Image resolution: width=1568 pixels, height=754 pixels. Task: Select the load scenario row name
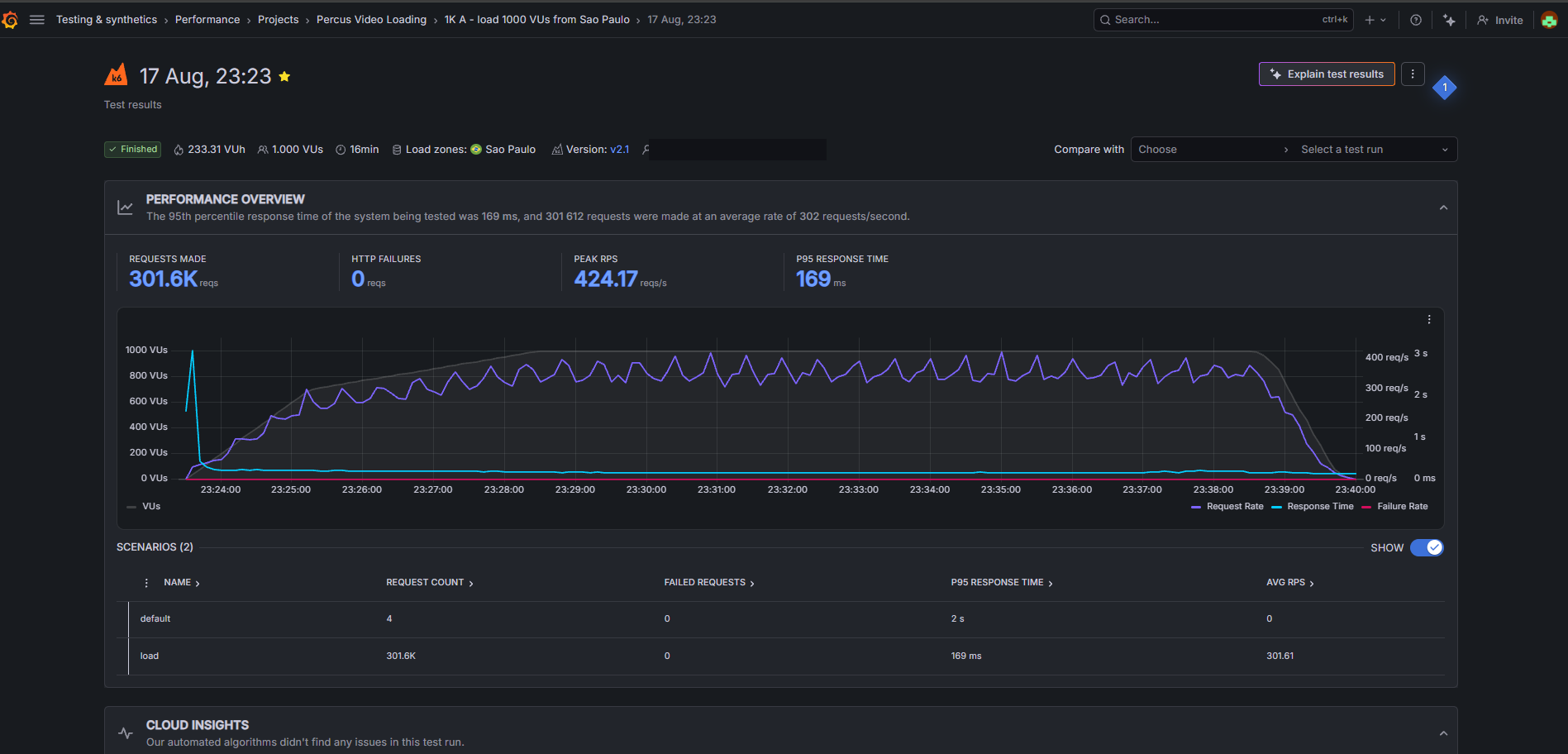pyautogui.click(x=150, y=656)
